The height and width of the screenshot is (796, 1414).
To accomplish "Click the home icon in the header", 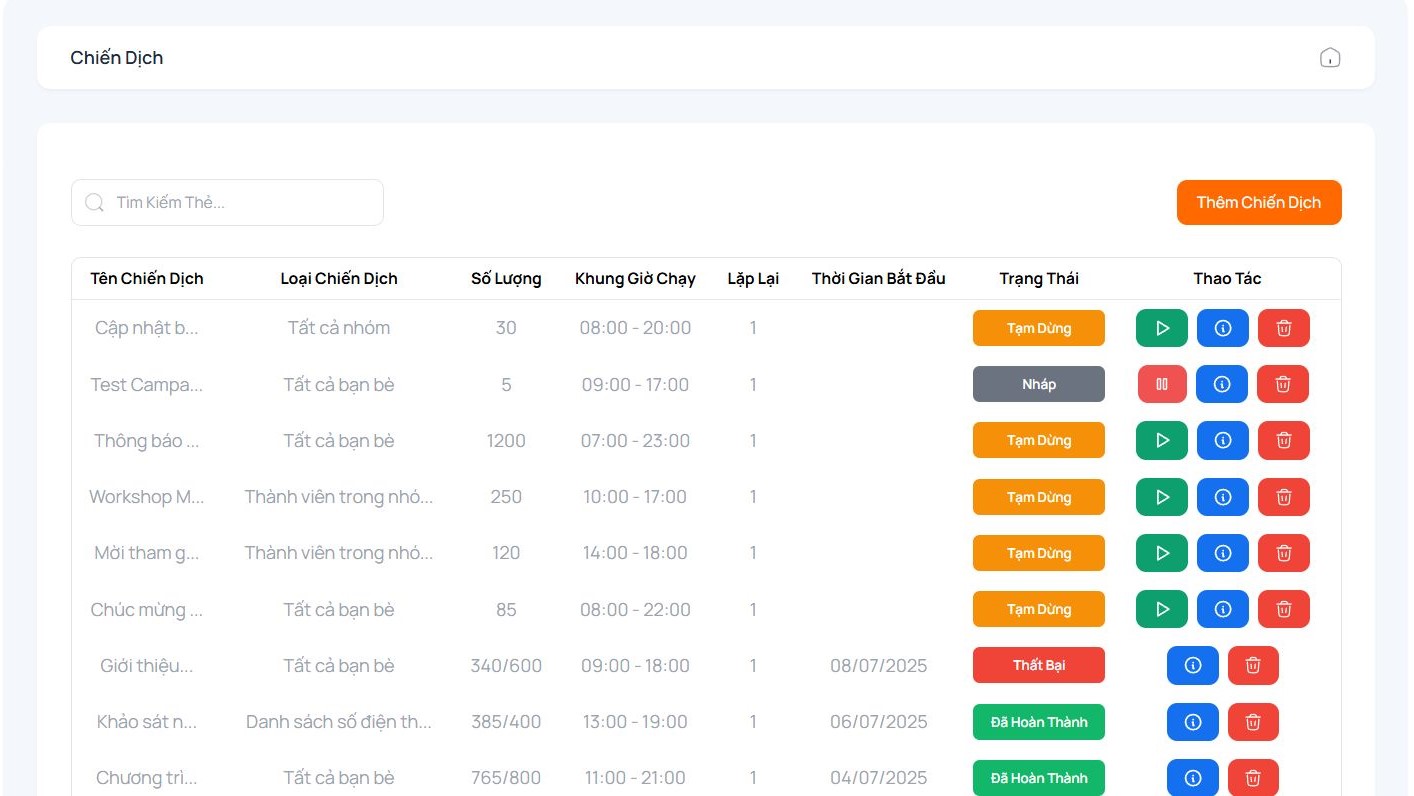I will coord(1330,58).
